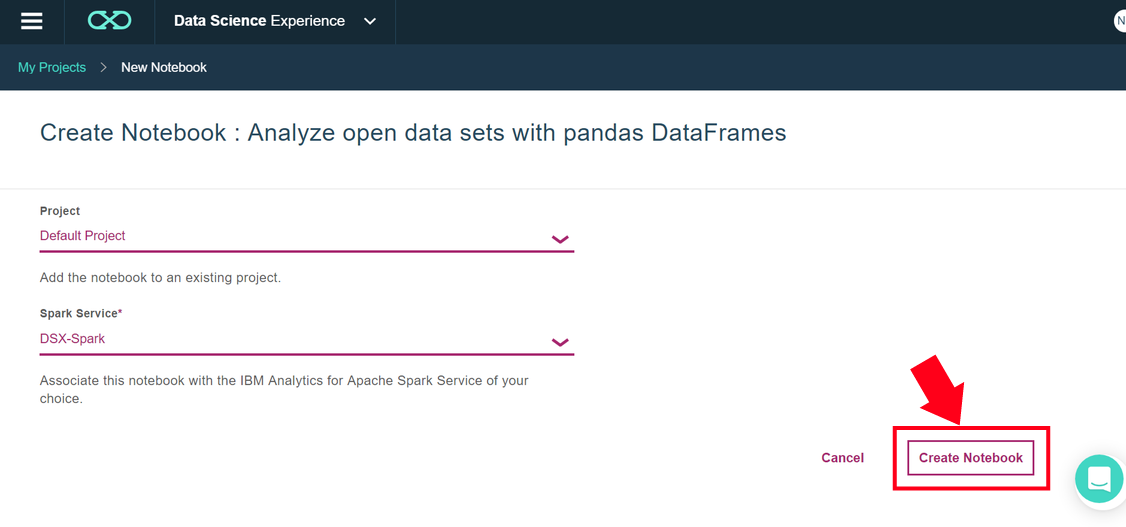1126x527 pixels.
Task: Click the Create Notebook button
Action: click(971, 458)
